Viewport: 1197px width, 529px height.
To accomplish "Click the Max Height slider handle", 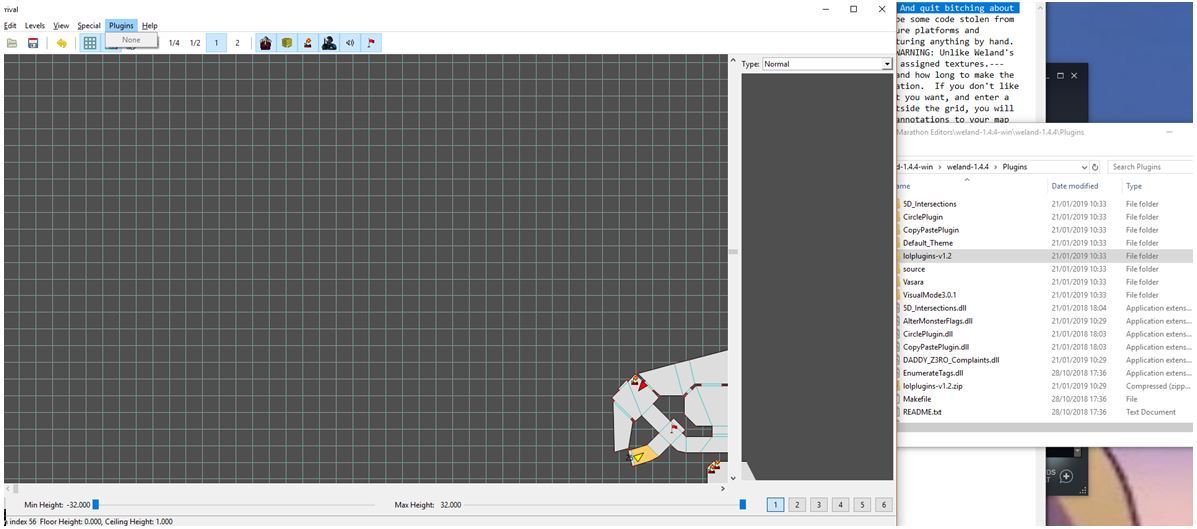I will [742, 505].
